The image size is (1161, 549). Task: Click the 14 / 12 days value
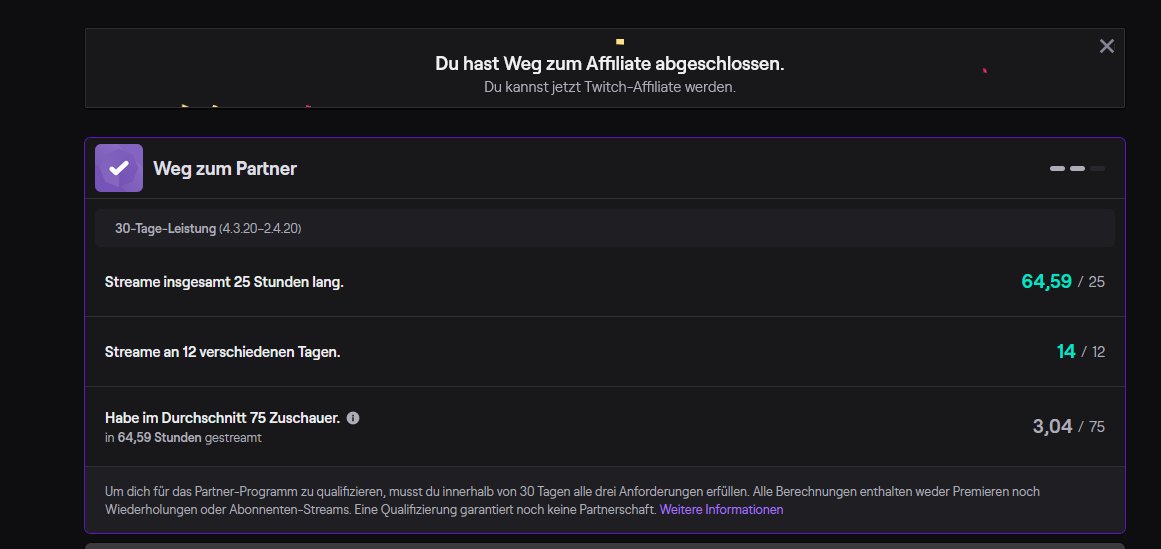pos(1080,351)
